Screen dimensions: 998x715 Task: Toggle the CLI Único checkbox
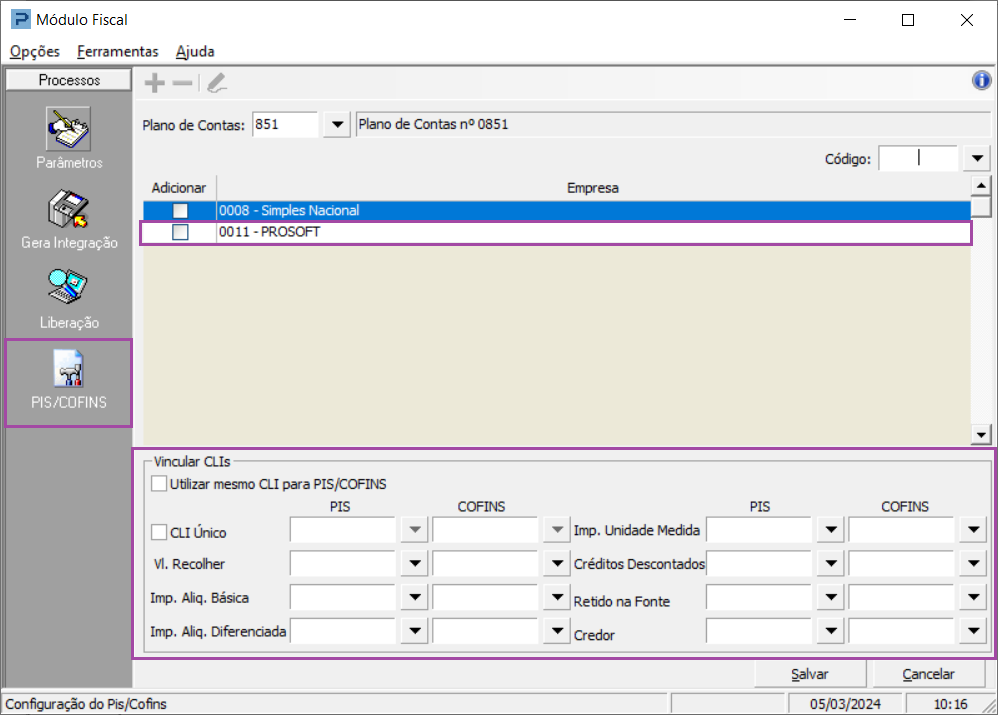(159, 532)
